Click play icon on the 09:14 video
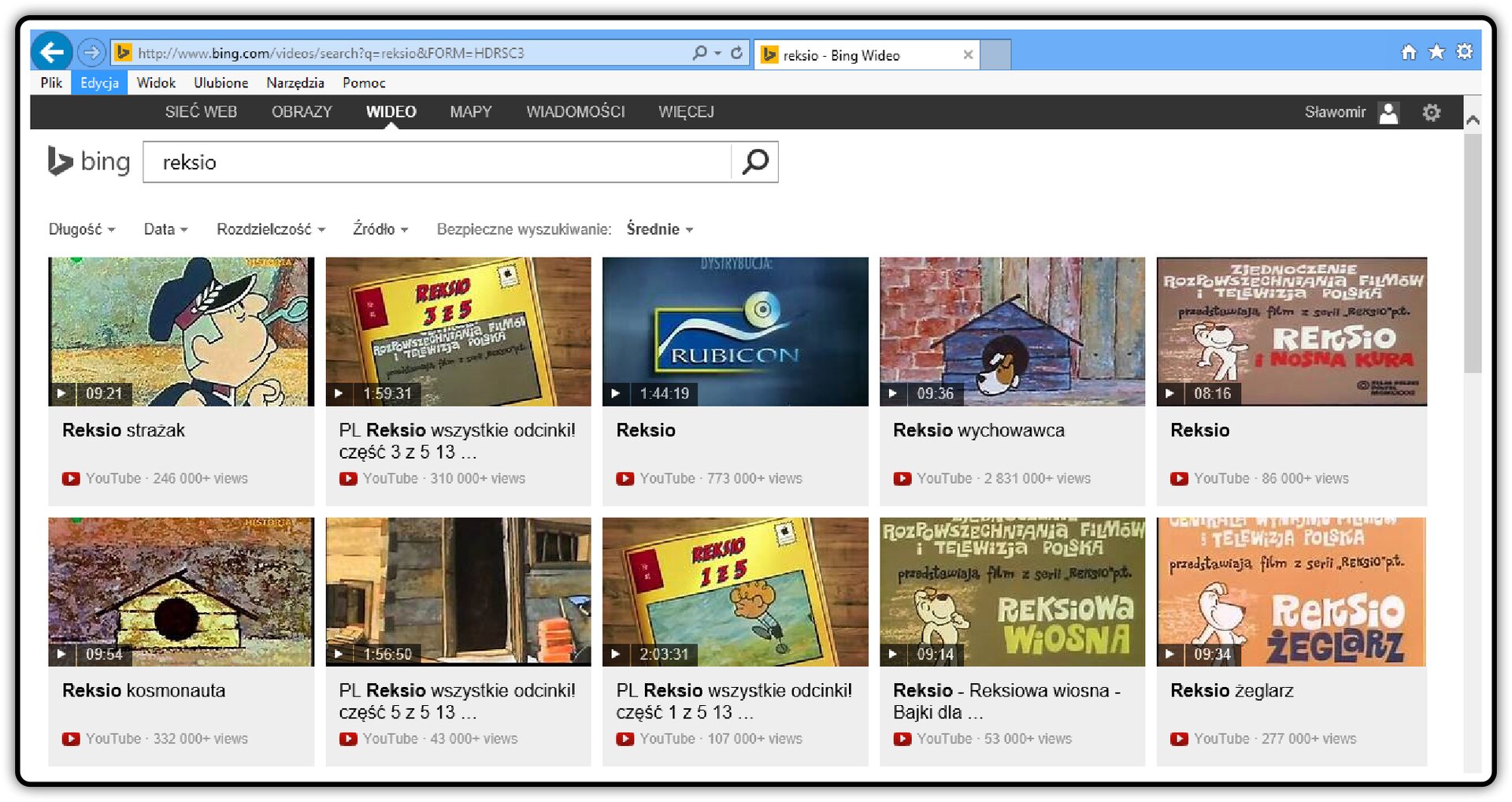 pyautogui.click(x=892, y=654)
